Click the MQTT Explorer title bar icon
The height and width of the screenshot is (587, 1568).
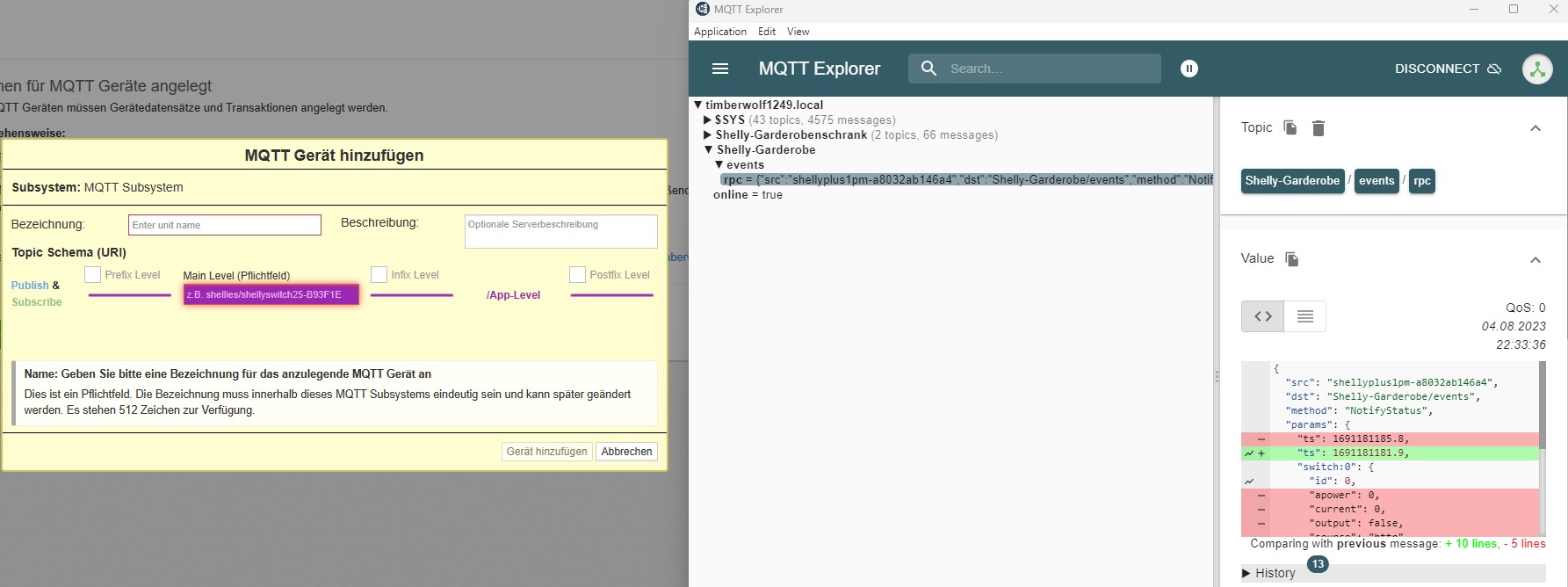[x=703, y=9]
